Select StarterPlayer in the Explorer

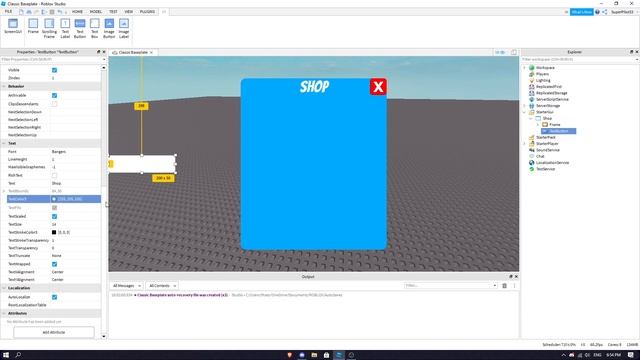(547, 144)
